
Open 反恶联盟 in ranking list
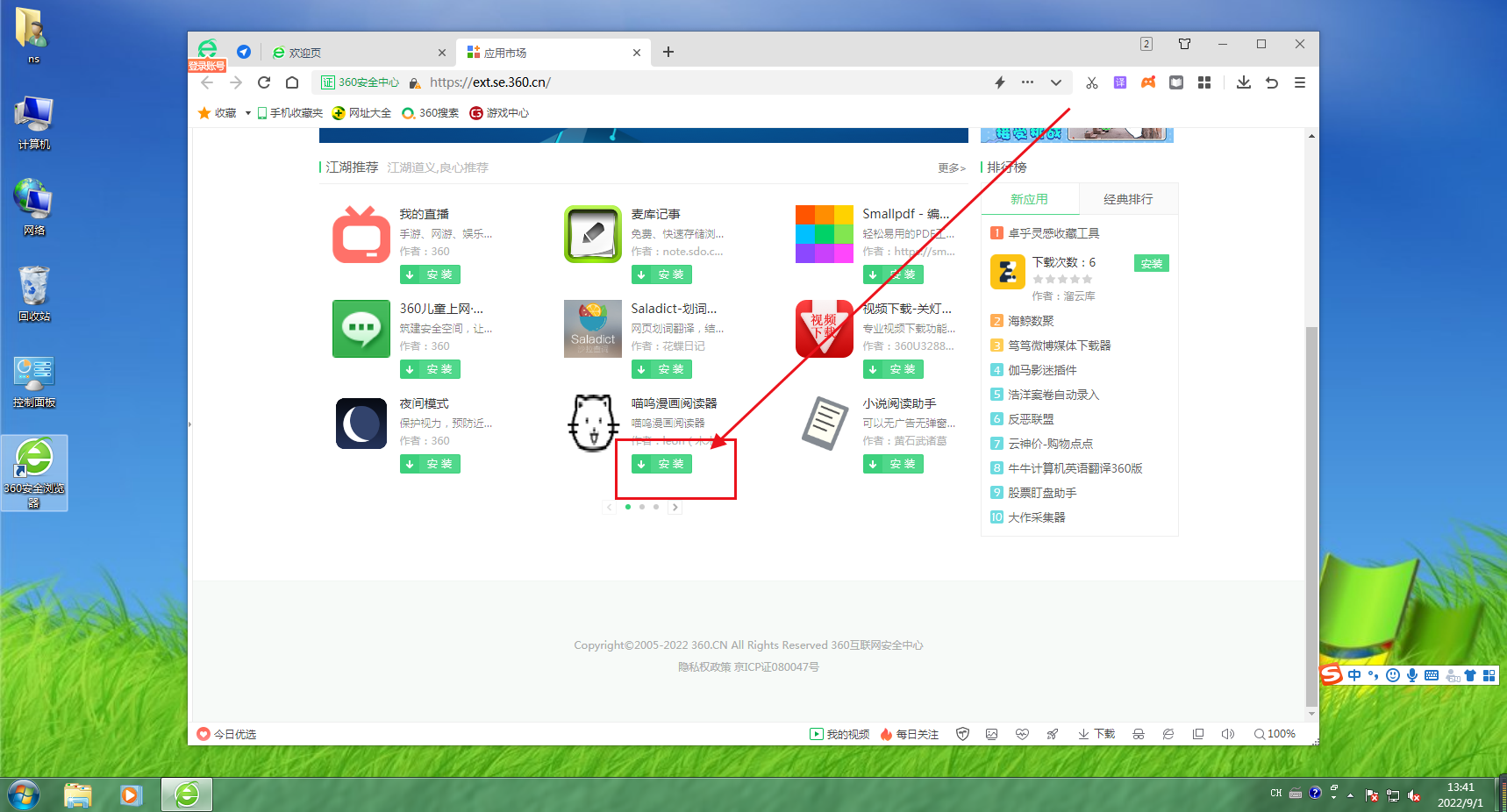(1031, 419)
